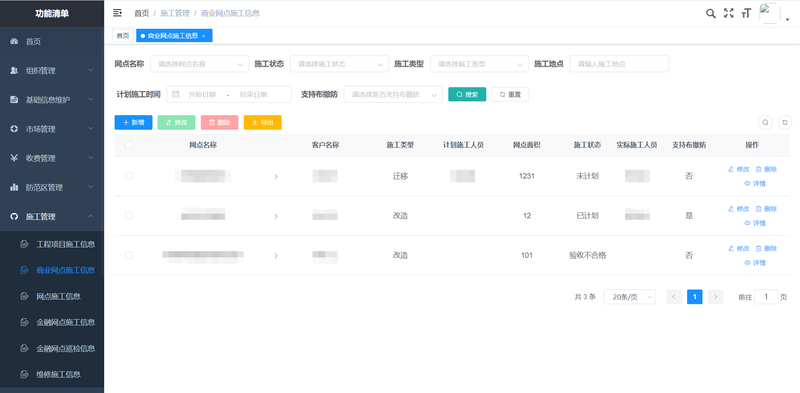The height and width of the screenshot is (393, 800).
Task: Toggle search panel with round magnifier icon
Action: click(765, 122)
